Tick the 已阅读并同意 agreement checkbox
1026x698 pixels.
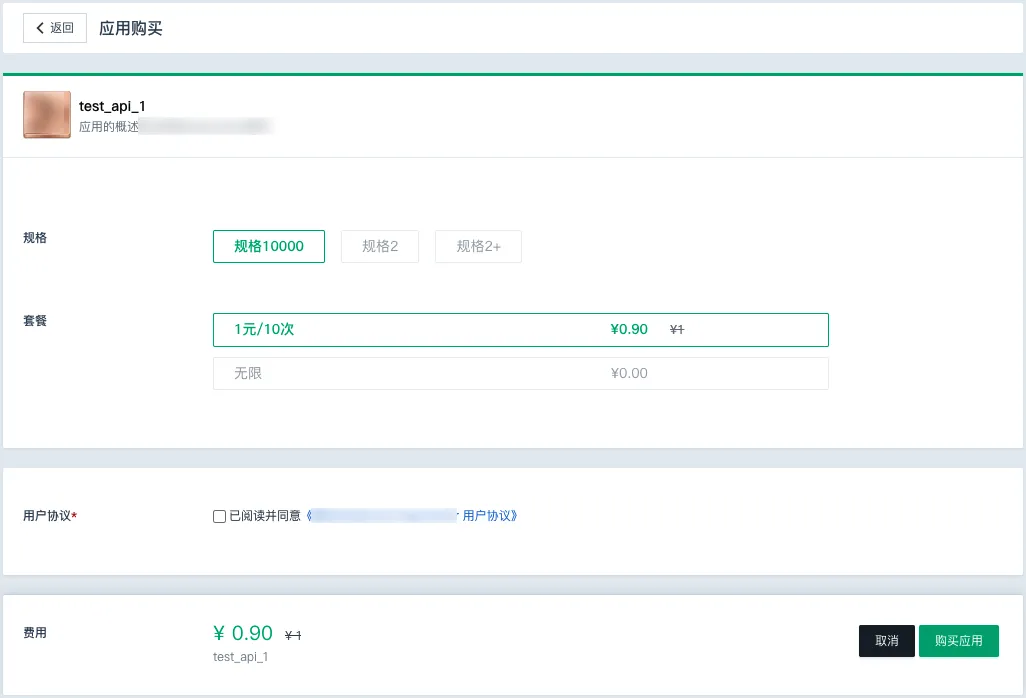(x=219, y=516)
